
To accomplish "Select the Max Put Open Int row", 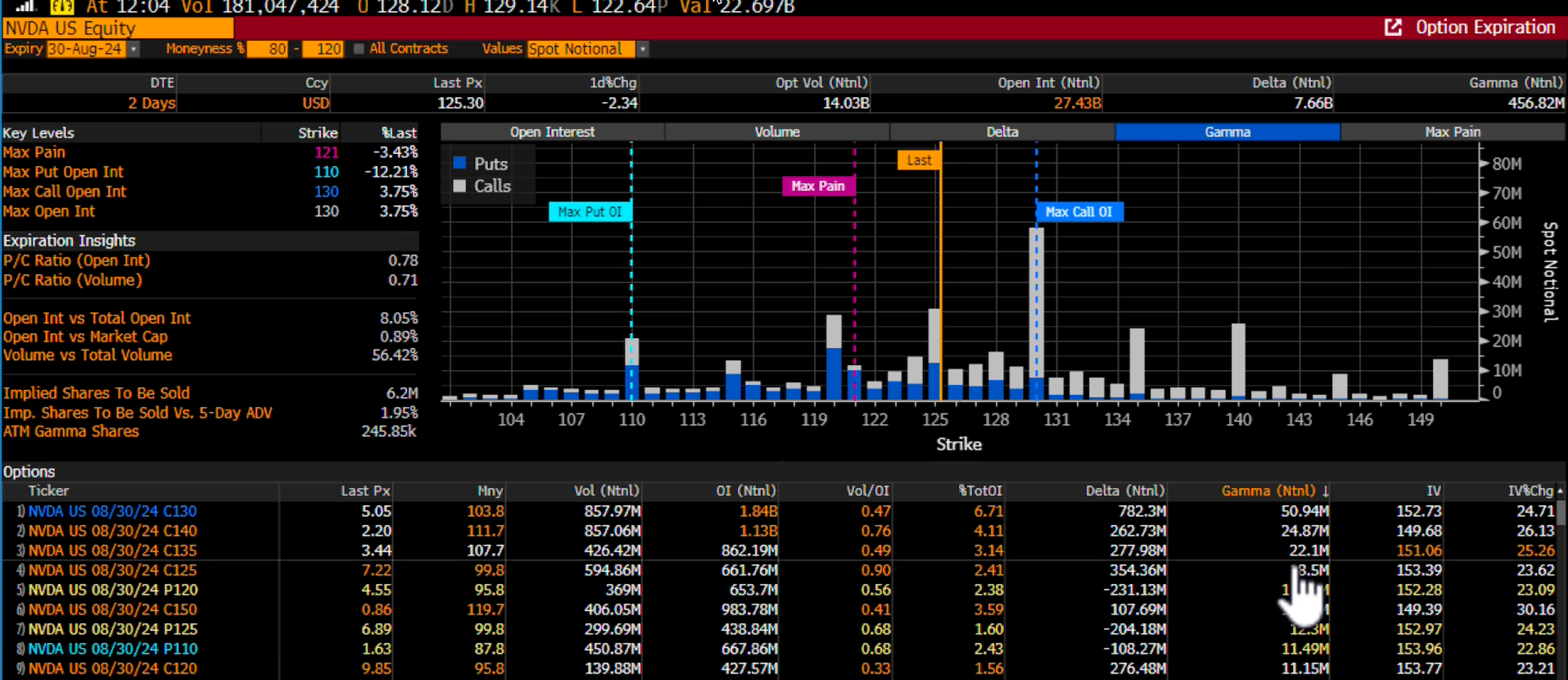I will [210, 172].
